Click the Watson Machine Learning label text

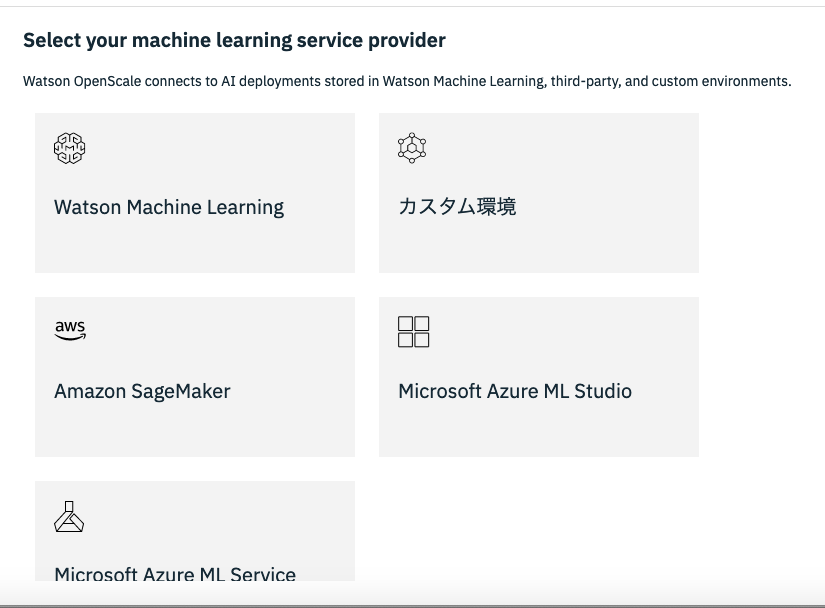pyautogui.click(x=168, y=207)
